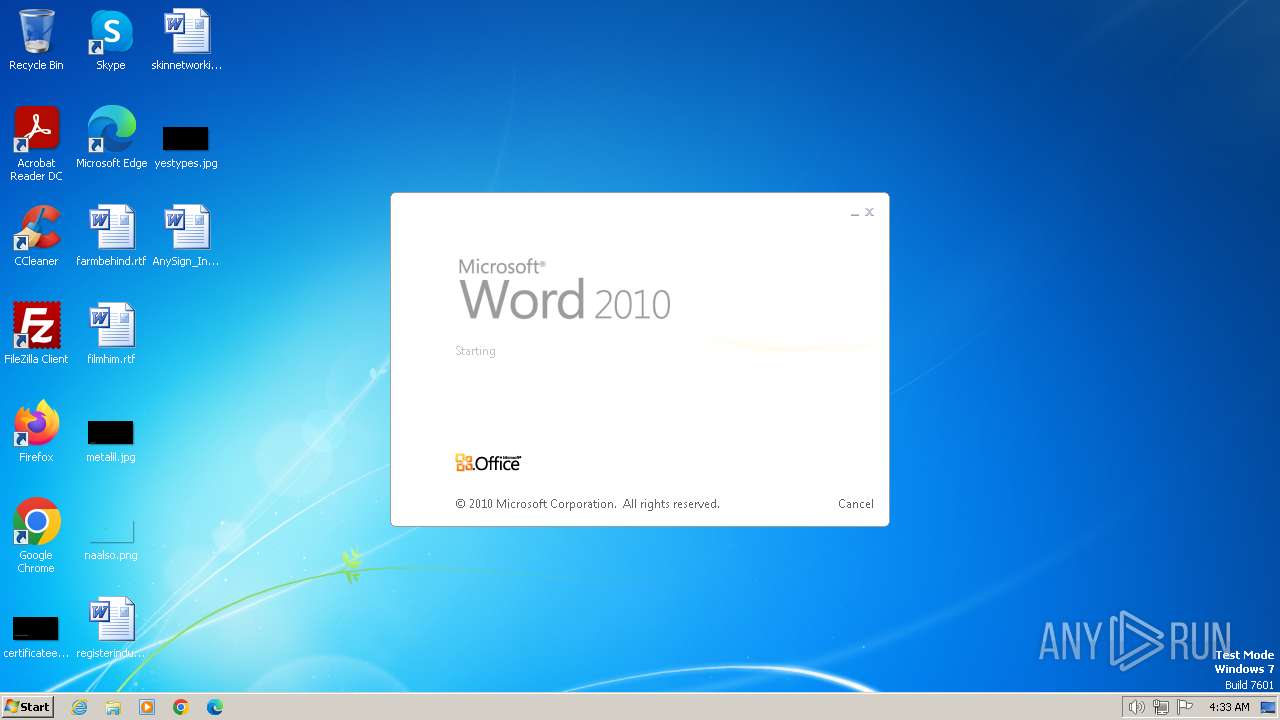Viewport: 1280px width, 720px height.
Task: Close the Word splash screen window
Action: pos(869,212)
